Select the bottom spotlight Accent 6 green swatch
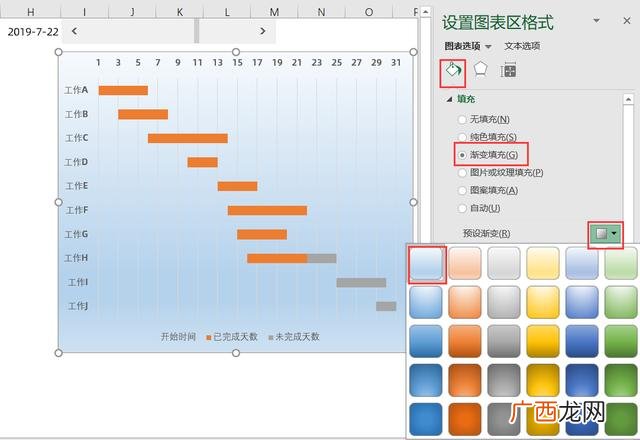Image resolution: width=640 pixels, height=440 pixels. (x=621, y=380)
